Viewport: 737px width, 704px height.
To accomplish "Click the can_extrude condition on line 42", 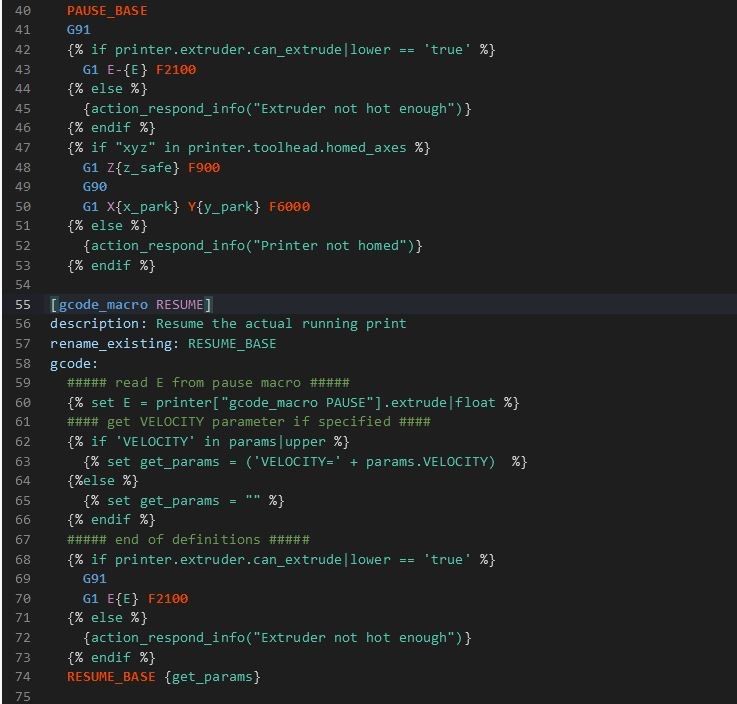I will [x=281, y=50].
